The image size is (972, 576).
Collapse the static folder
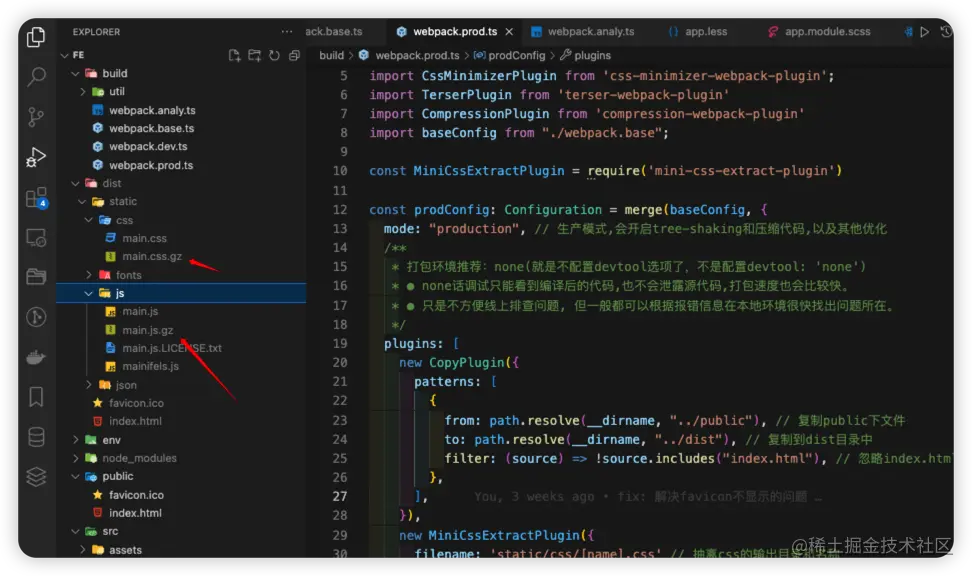(82, 202)
